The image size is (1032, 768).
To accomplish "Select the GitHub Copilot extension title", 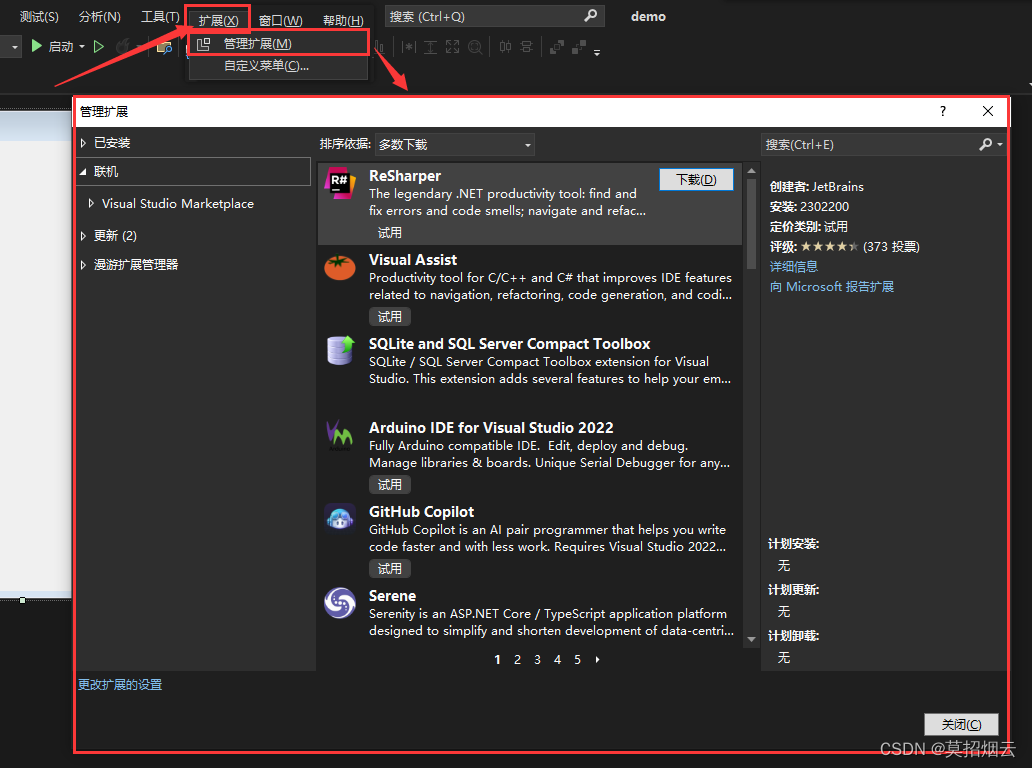I will (421, 512).
